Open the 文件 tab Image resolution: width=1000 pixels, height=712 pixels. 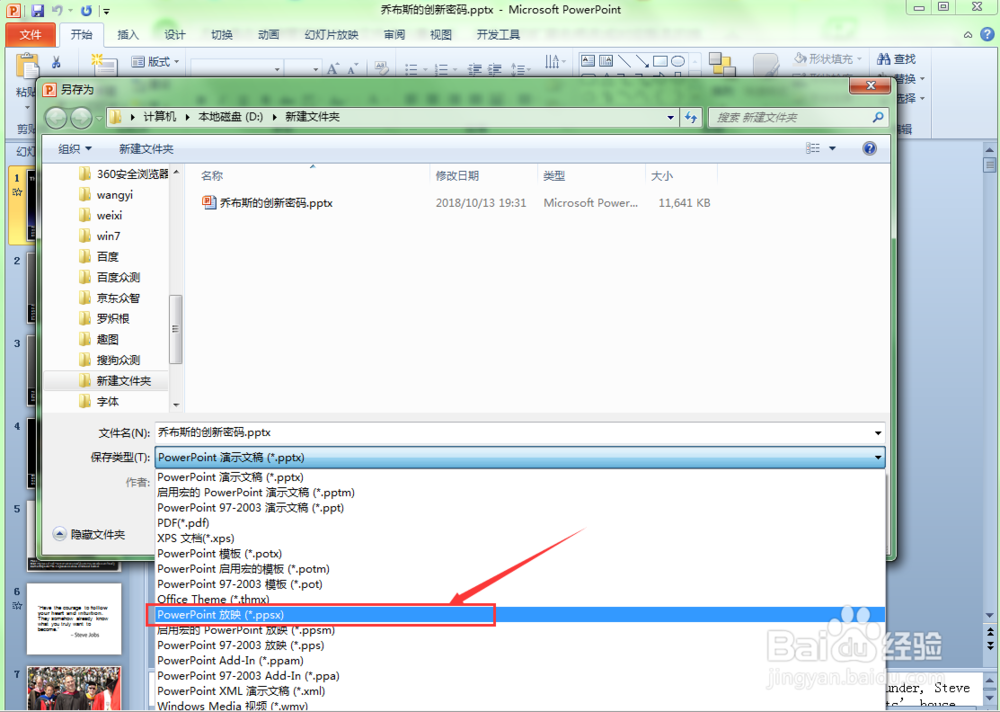30,35
